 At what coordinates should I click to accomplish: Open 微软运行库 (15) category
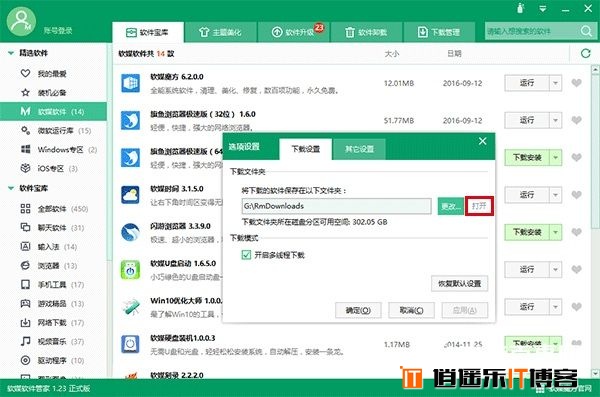click(x=56, y=131)
